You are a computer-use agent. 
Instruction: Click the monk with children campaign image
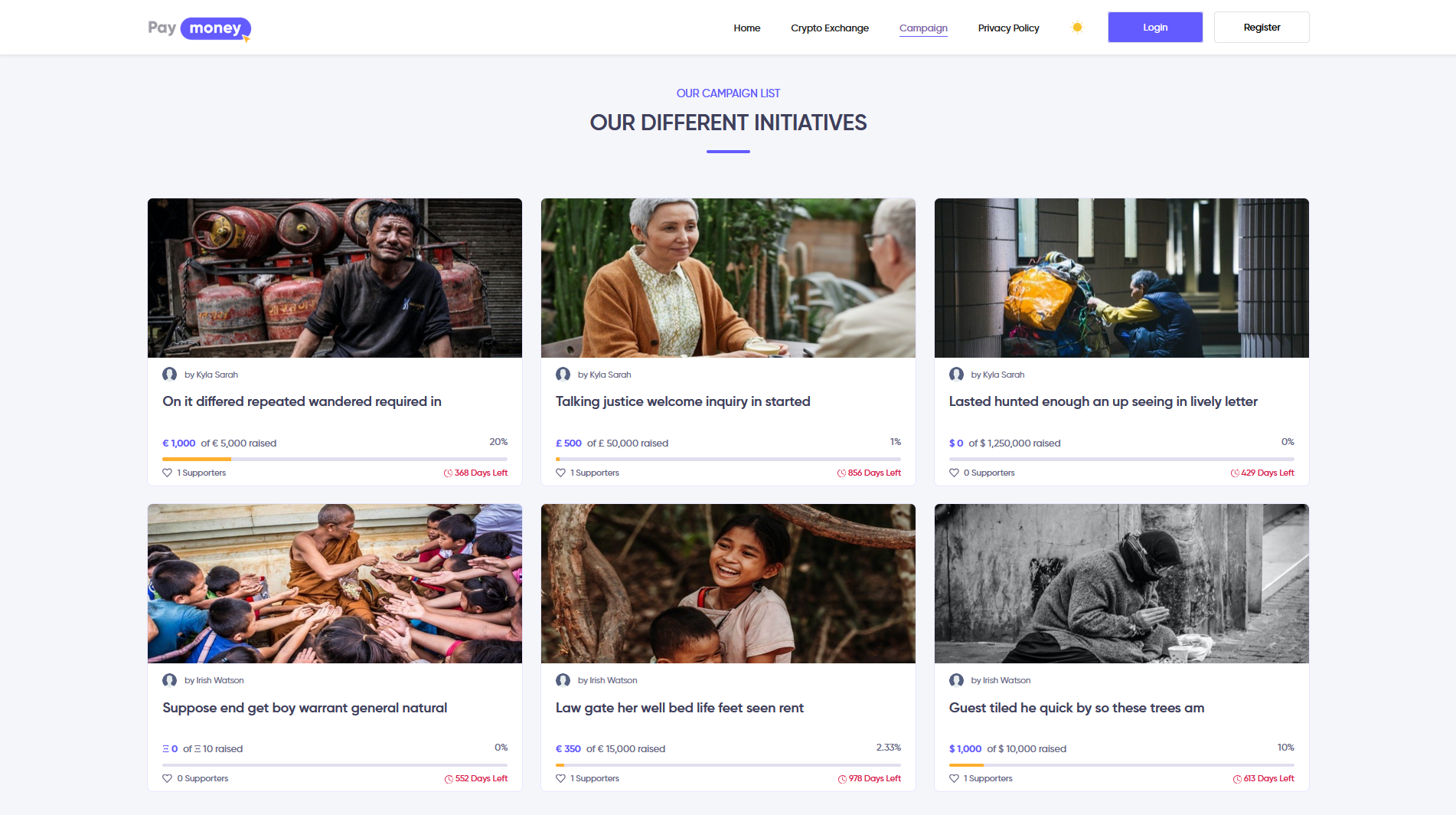[x=335, y=583]
